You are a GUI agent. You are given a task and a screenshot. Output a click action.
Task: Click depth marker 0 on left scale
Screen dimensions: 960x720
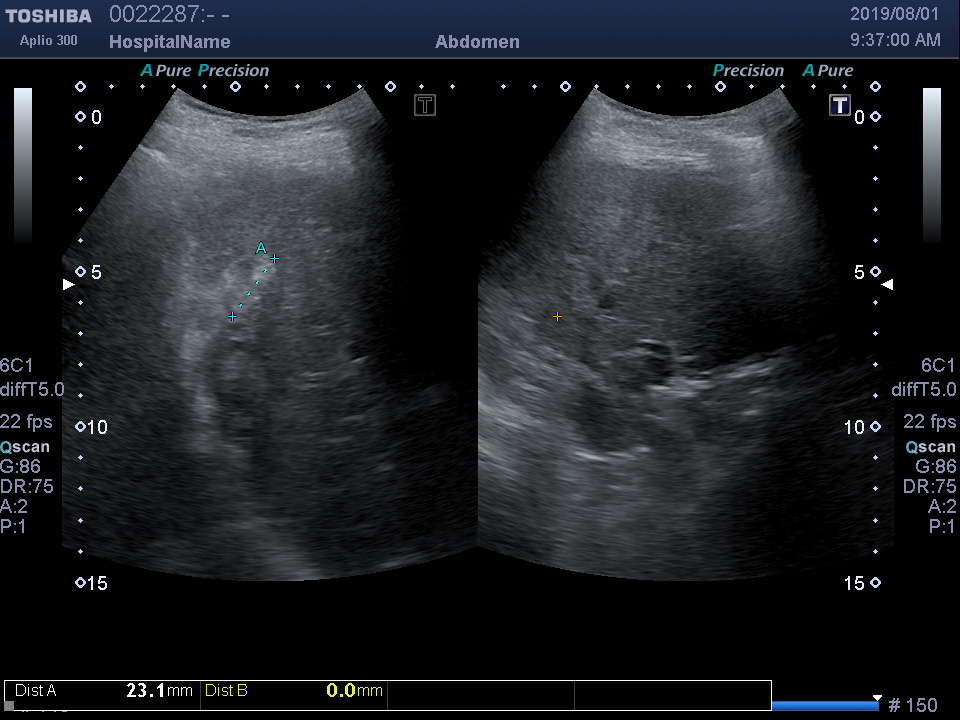pyautogui.click(x=96, y=118)
